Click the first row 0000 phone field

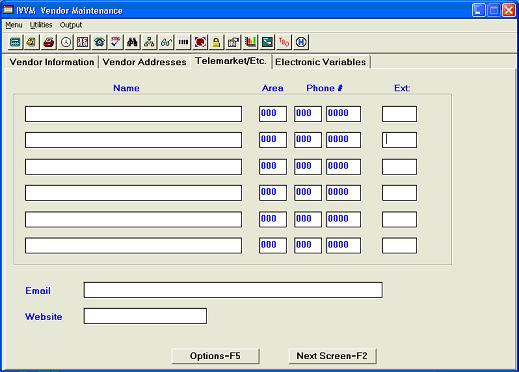click(343, 114)
